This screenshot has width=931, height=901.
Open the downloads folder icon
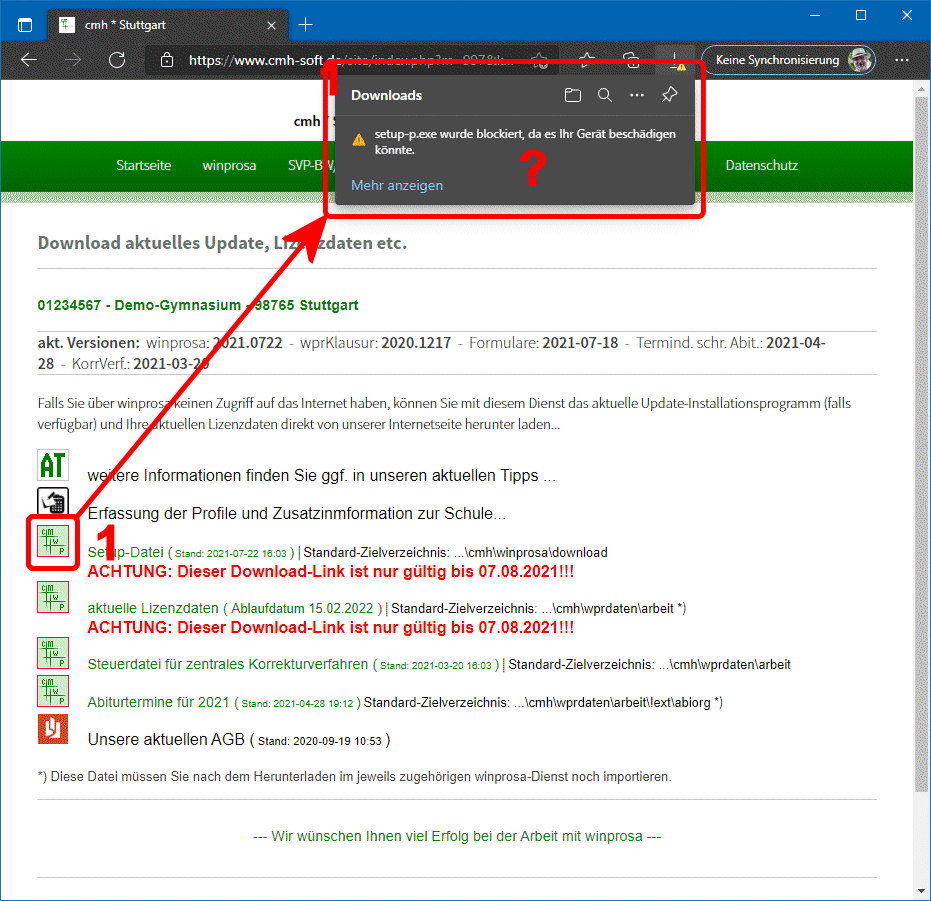[x=572, y=96]
